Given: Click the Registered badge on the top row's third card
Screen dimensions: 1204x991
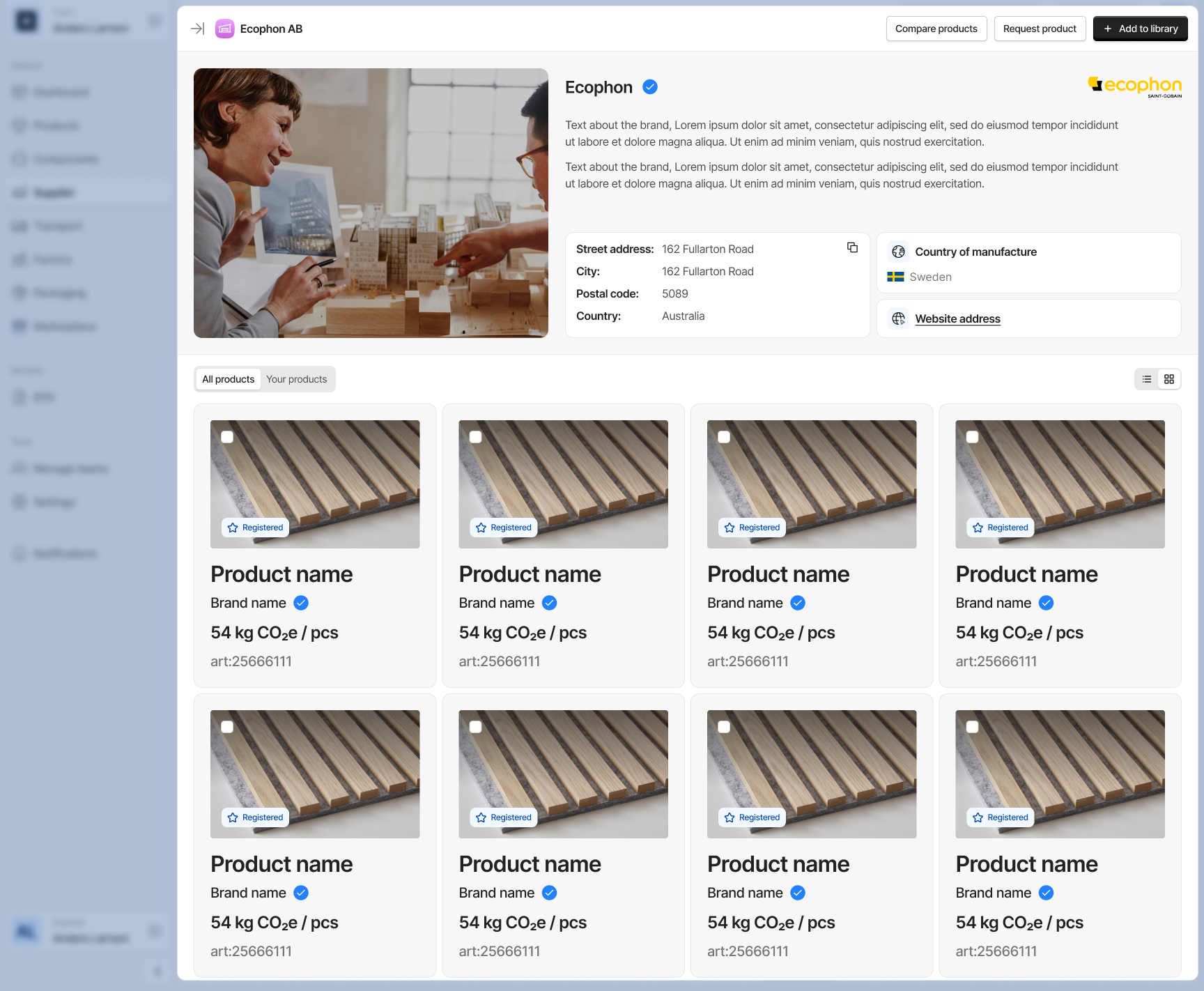Looking at the screenshot, I should click(x=752, y=528).
